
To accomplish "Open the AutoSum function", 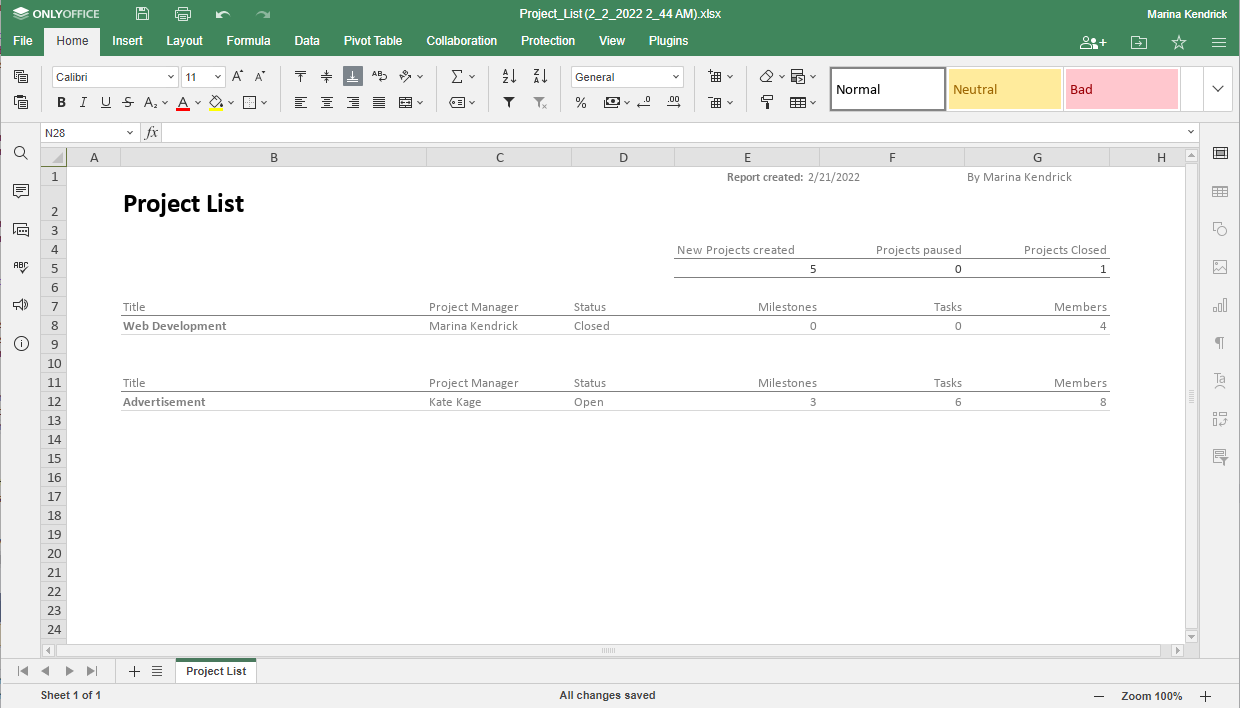I will pos(458,76).
